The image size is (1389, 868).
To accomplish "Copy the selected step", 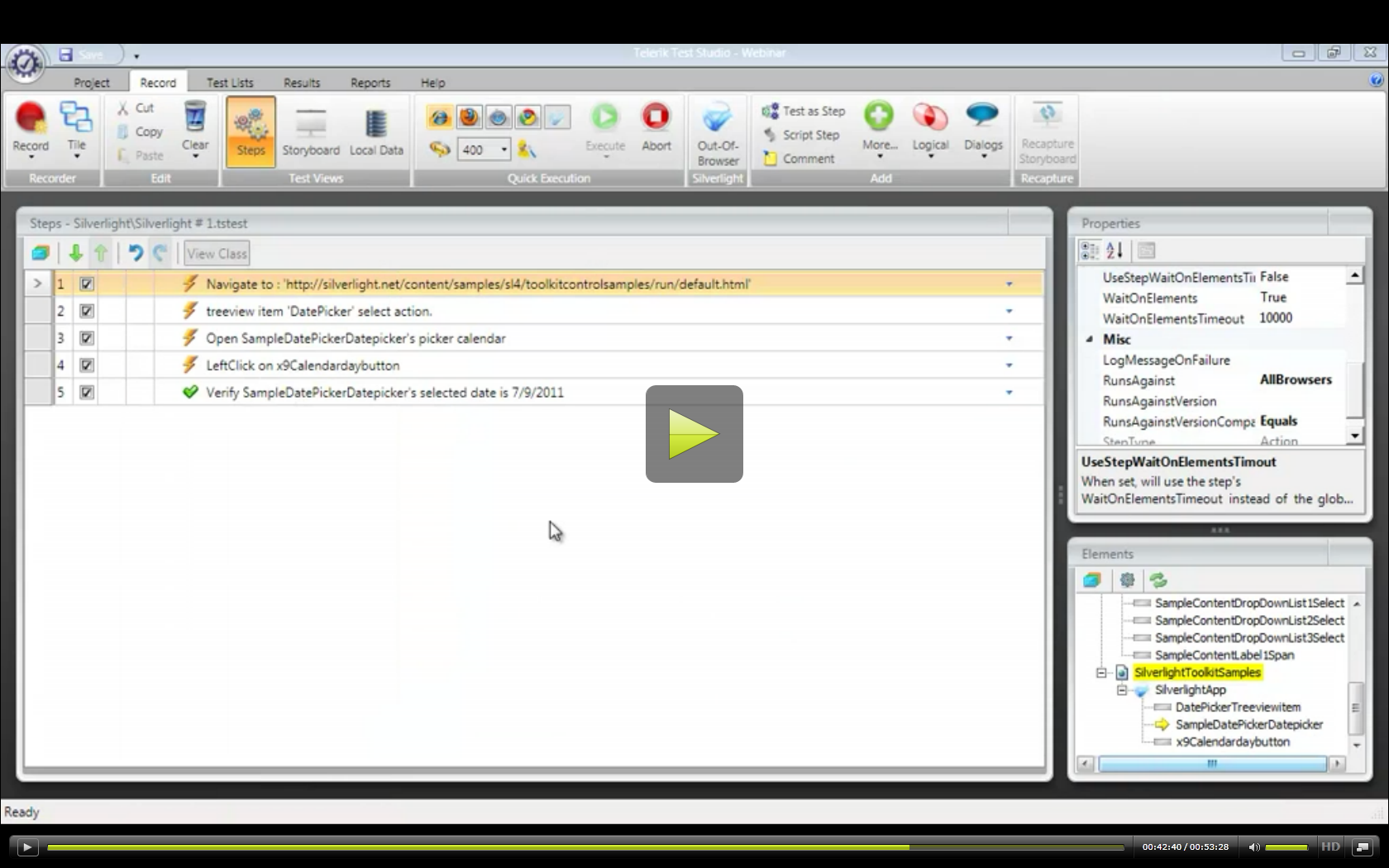I will tap(140, 131).
